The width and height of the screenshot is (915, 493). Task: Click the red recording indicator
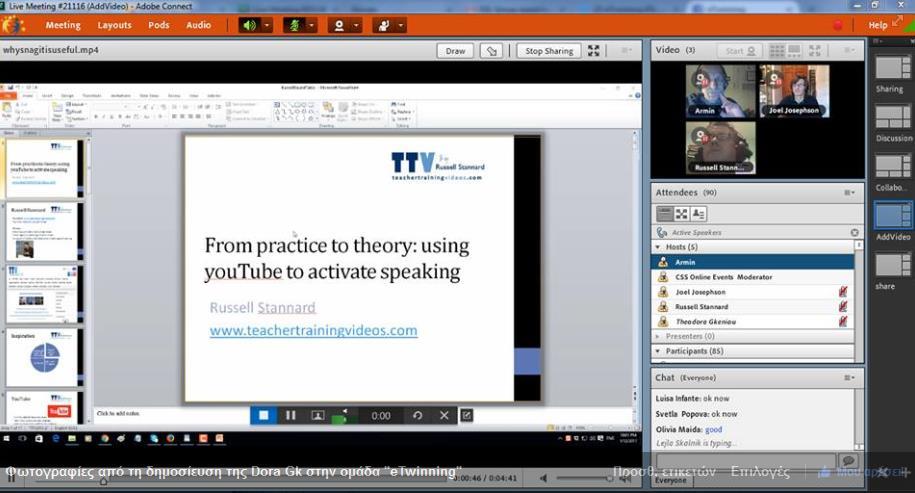coord(838,25)
